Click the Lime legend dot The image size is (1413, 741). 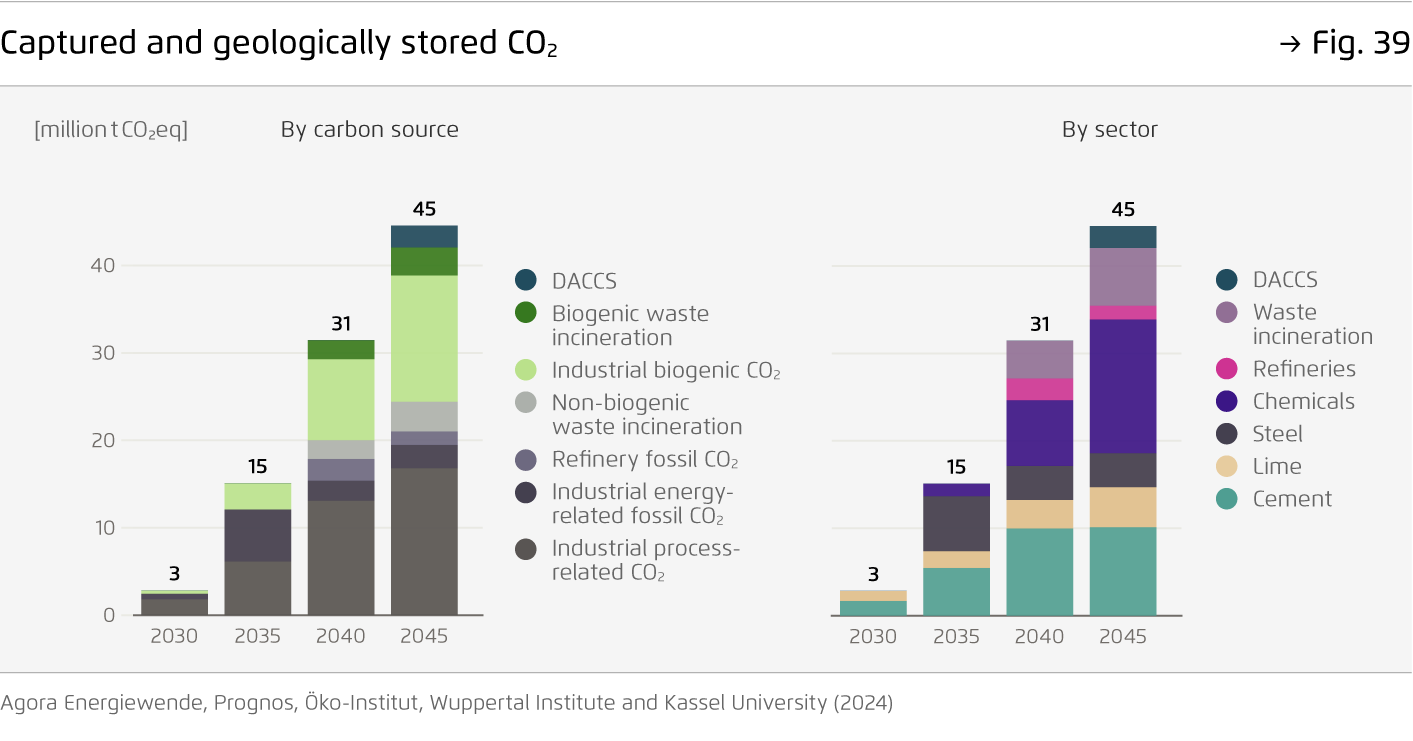pos(1228,466)
